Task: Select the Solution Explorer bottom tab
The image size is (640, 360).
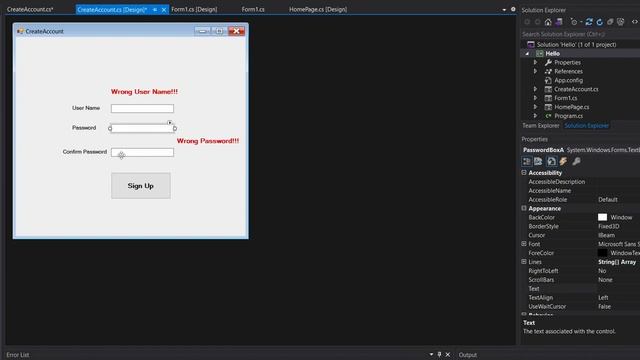Action: coord(587,126)
